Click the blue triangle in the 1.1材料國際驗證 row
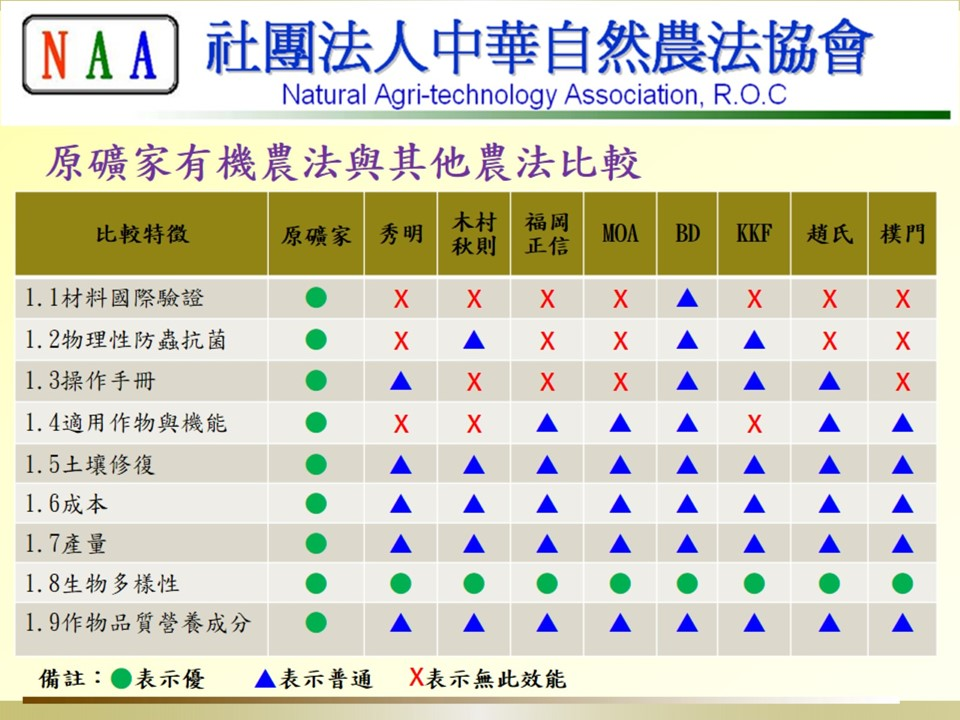Viewport: 960px width, 720px height. (x=687, y=298)
